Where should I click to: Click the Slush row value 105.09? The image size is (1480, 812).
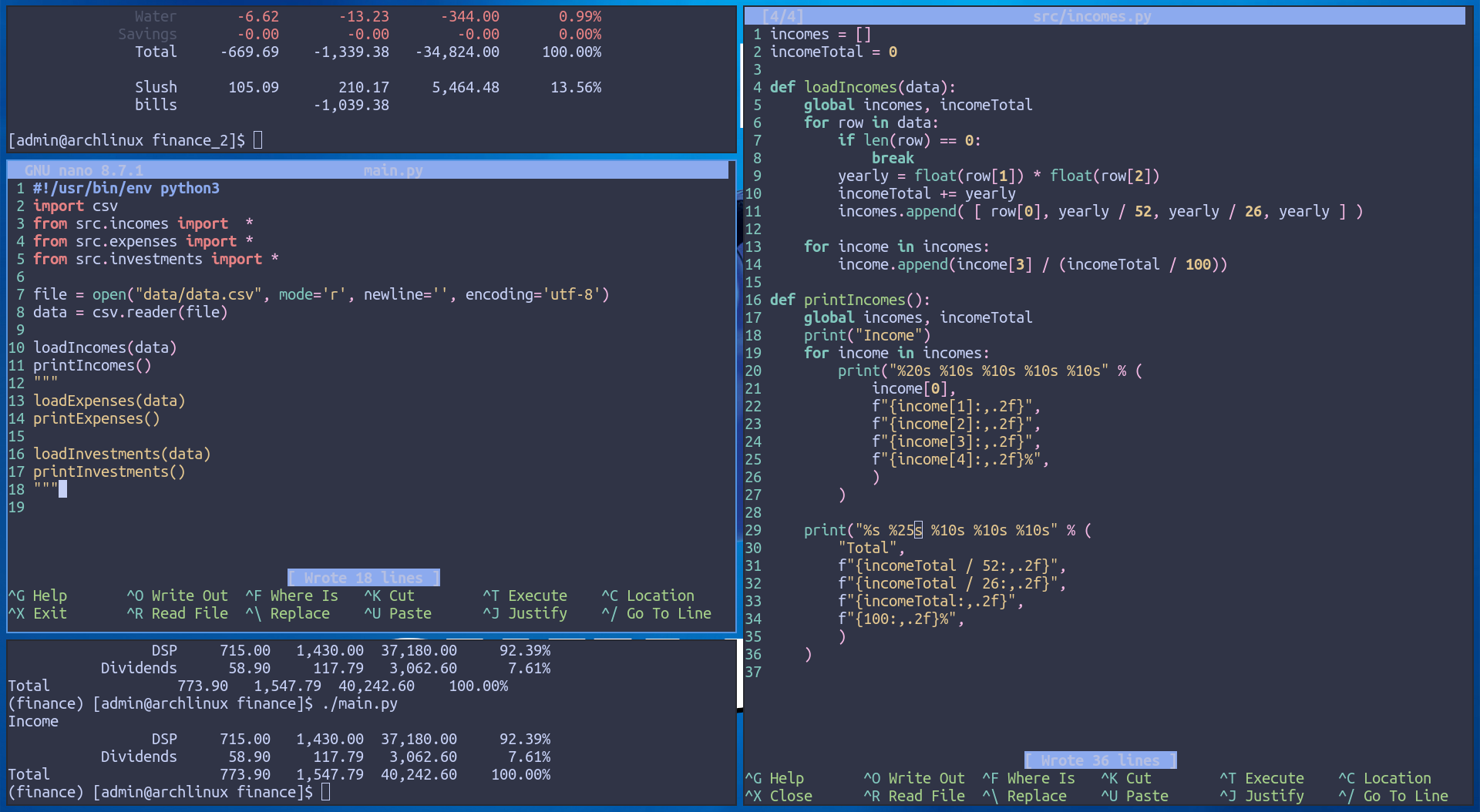point(254,87)
